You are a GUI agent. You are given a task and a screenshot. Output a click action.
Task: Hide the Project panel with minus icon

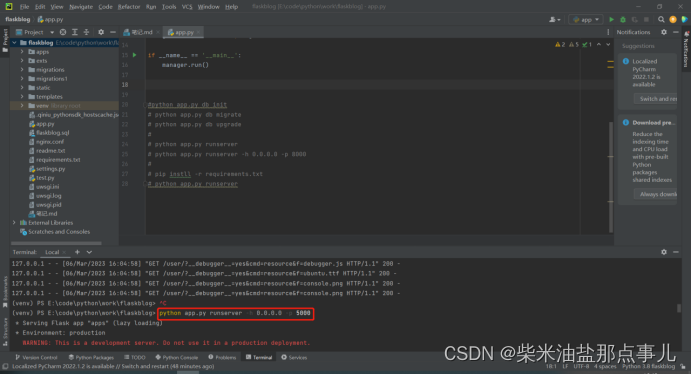click(x=113, y=32)
